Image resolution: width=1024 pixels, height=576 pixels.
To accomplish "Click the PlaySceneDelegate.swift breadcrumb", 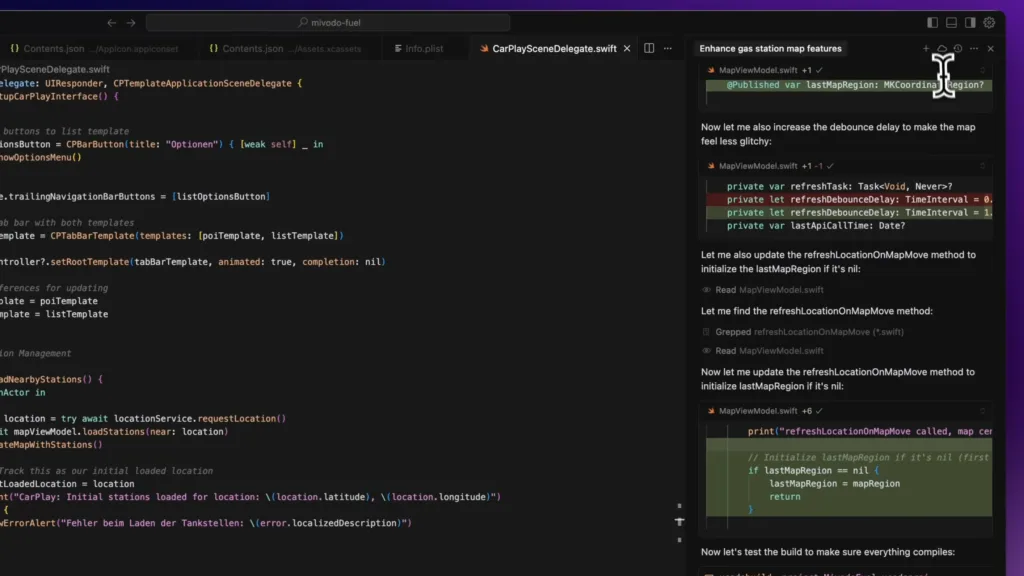I will (55, 69).
